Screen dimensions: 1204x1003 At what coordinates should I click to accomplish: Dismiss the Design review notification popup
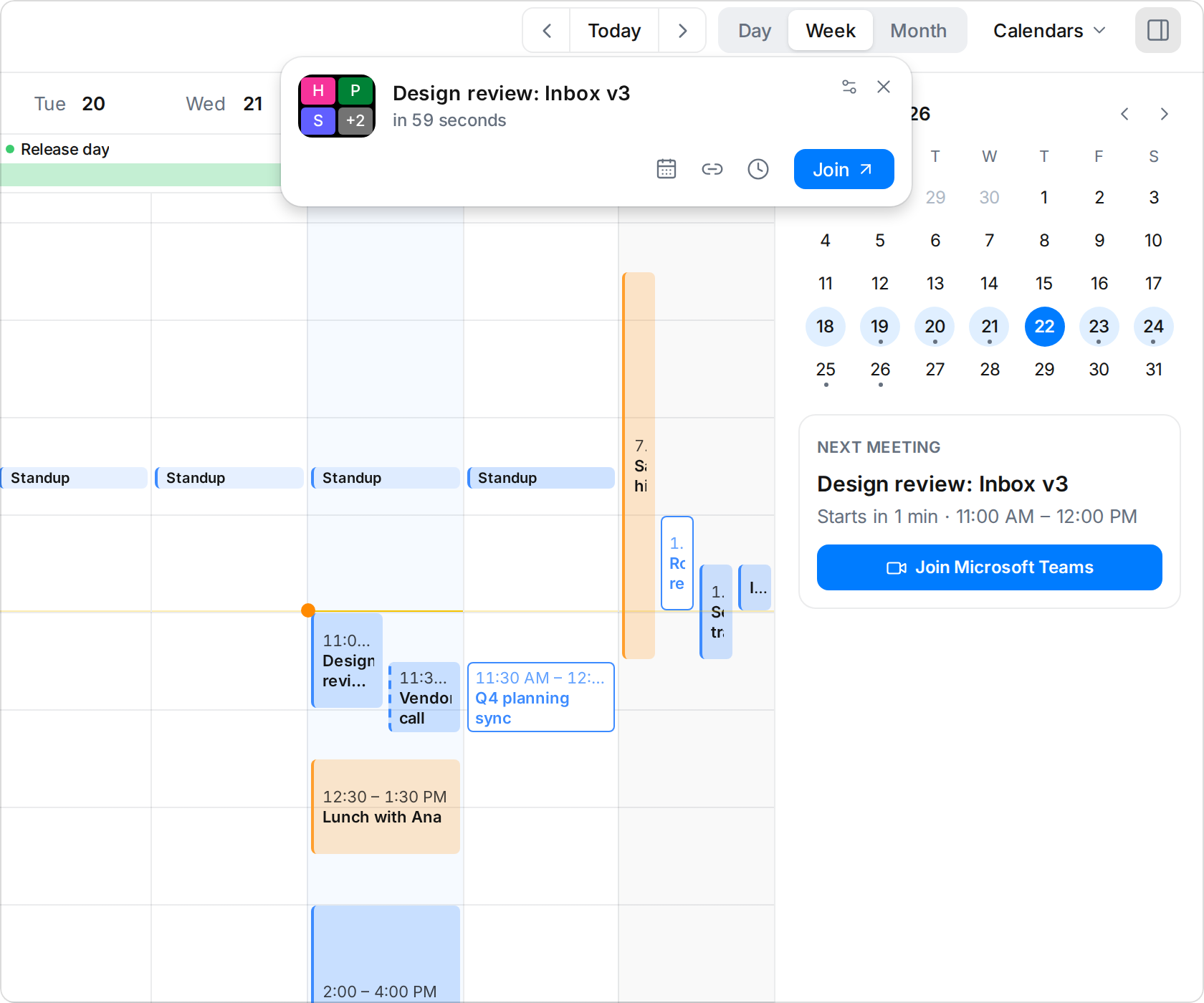[884, 87]
